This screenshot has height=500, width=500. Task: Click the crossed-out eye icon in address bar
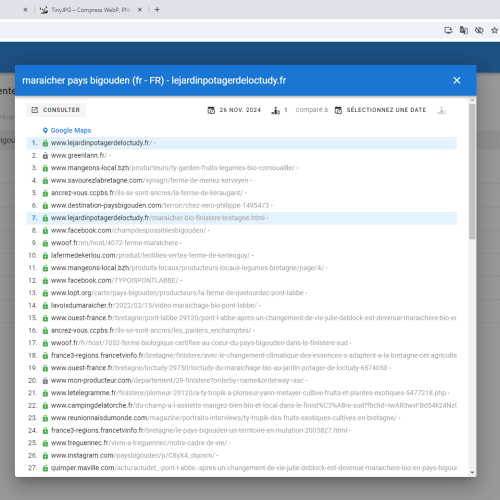click(x=479, y=30)
